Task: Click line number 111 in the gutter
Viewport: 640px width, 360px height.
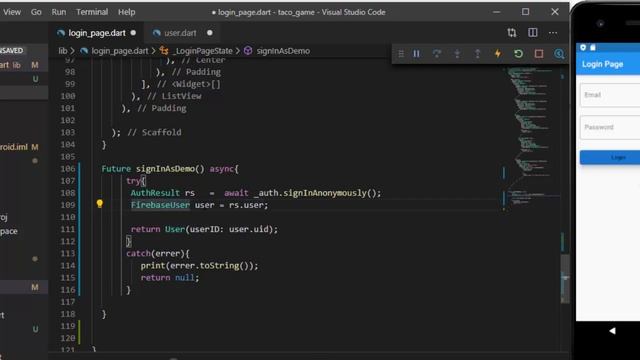Action: pyautogui.click(x=68, y=229)
